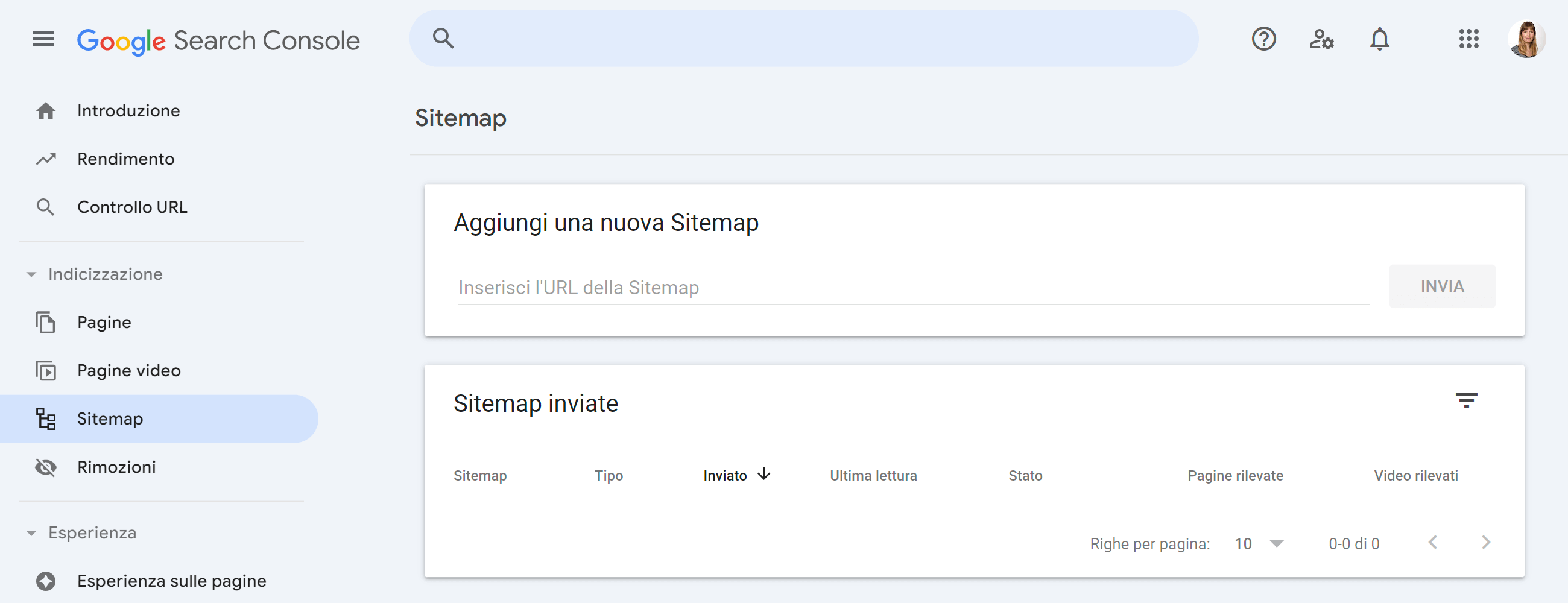
Task: Open Esperienza sulle pagine
Action: (171, 581)
